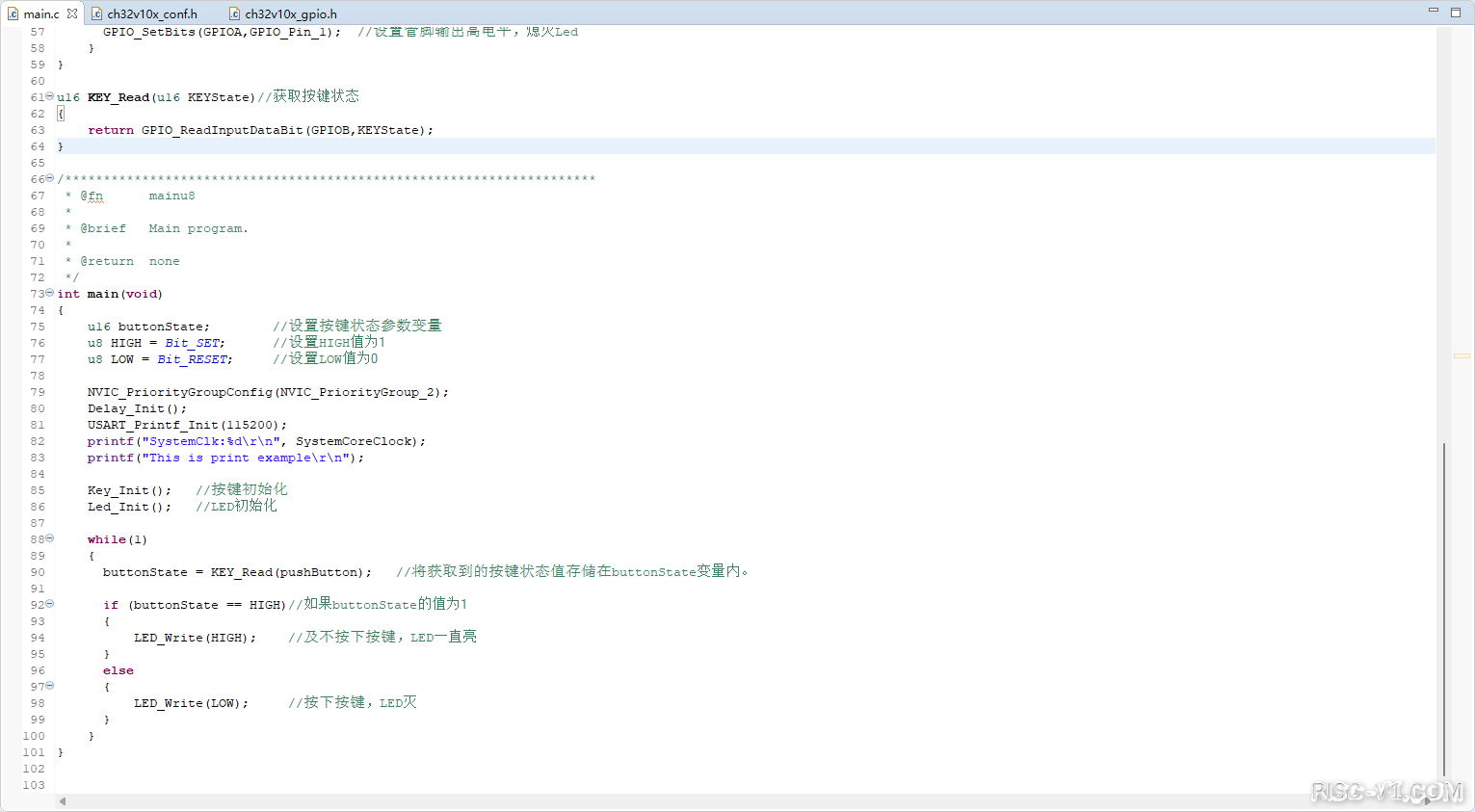Fold the if block at line 92
The image size is (1475, 812).
pyautogui.click(x=50, y=604)
